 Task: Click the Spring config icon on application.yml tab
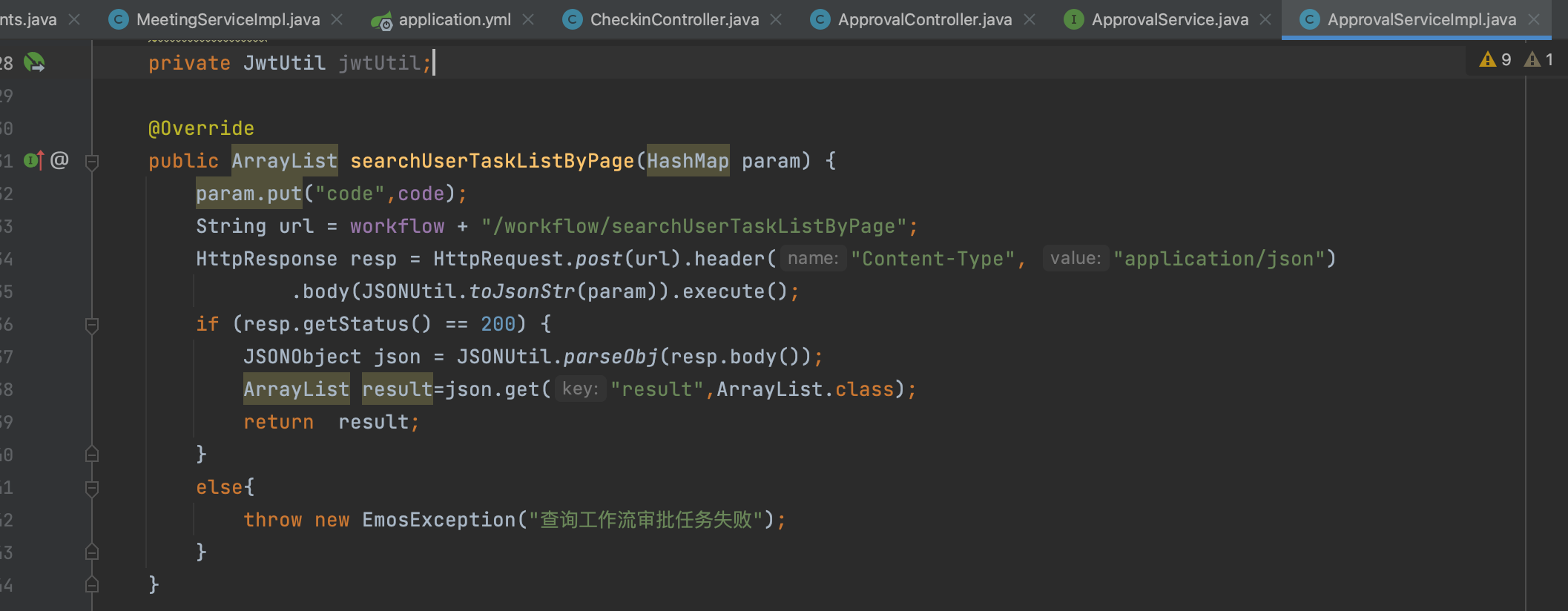pyautogui.click(x=381, y=20)
